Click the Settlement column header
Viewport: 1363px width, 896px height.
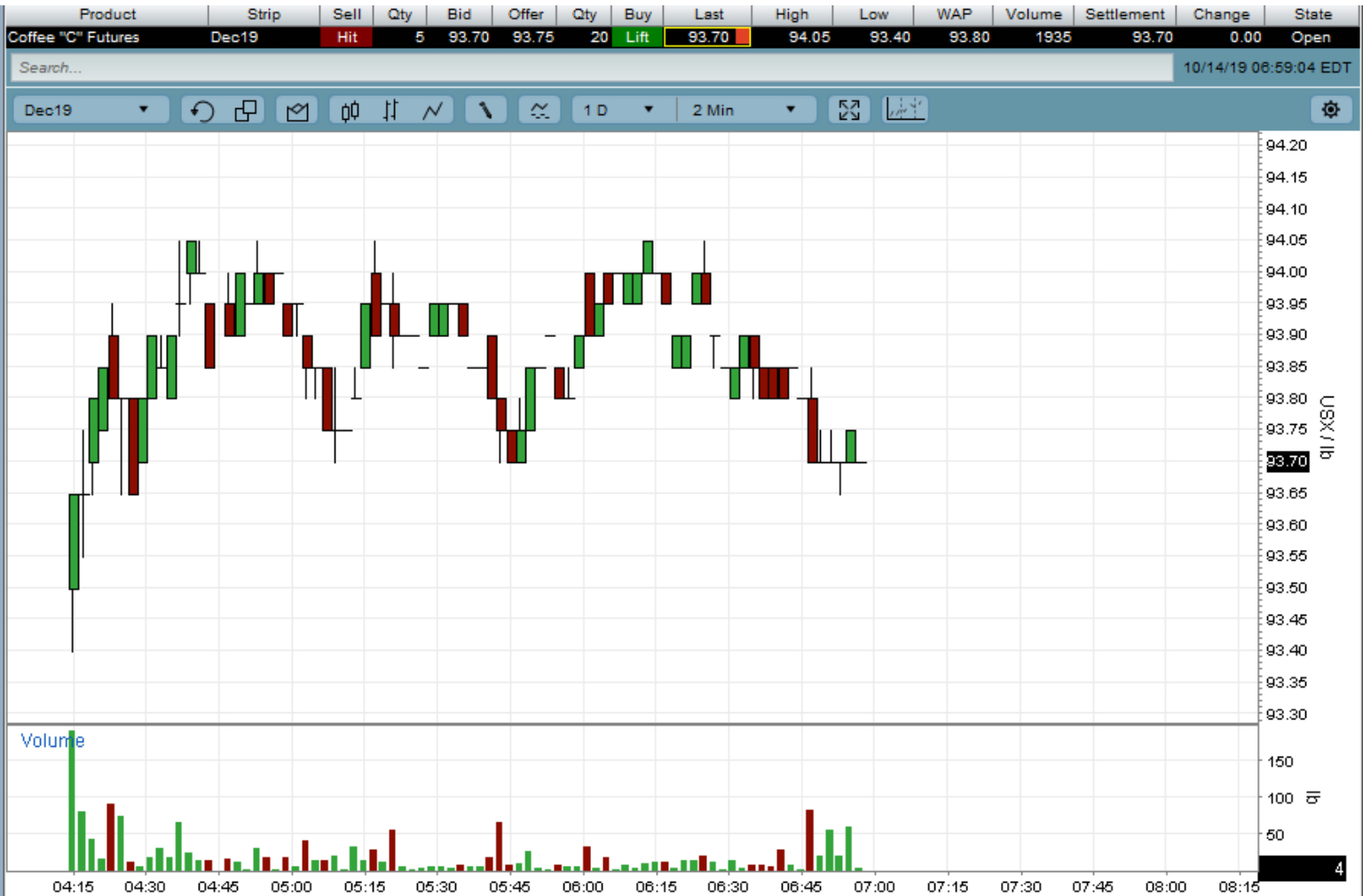[x=1124, y=14]
